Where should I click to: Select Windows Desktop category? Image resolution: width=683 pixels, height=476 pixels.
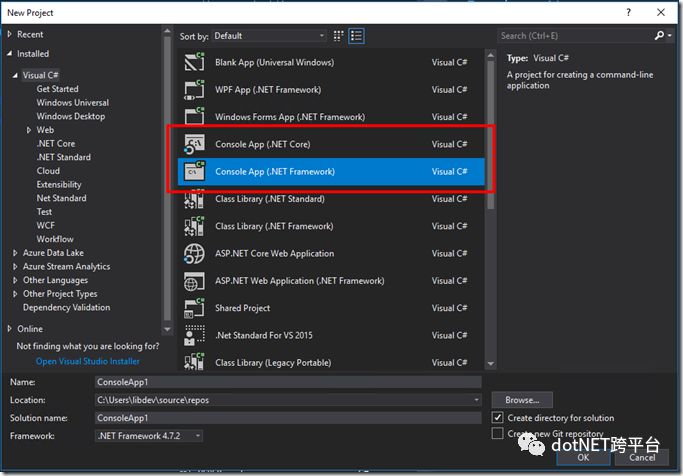click(x=71, y=116)
